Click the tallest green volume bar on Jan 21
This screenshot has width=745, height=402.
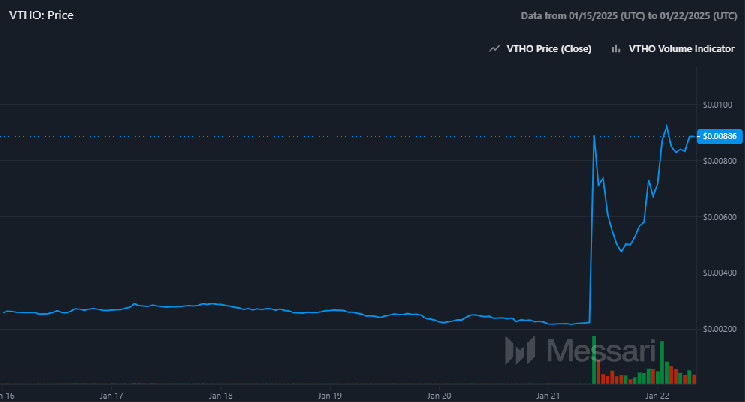pyautogui.click(x=594, y=360)
